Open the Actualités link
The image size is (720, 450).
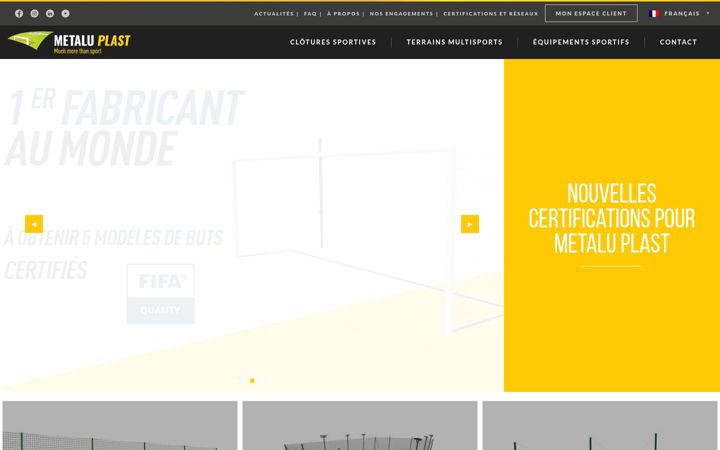[x=274, y=14]
